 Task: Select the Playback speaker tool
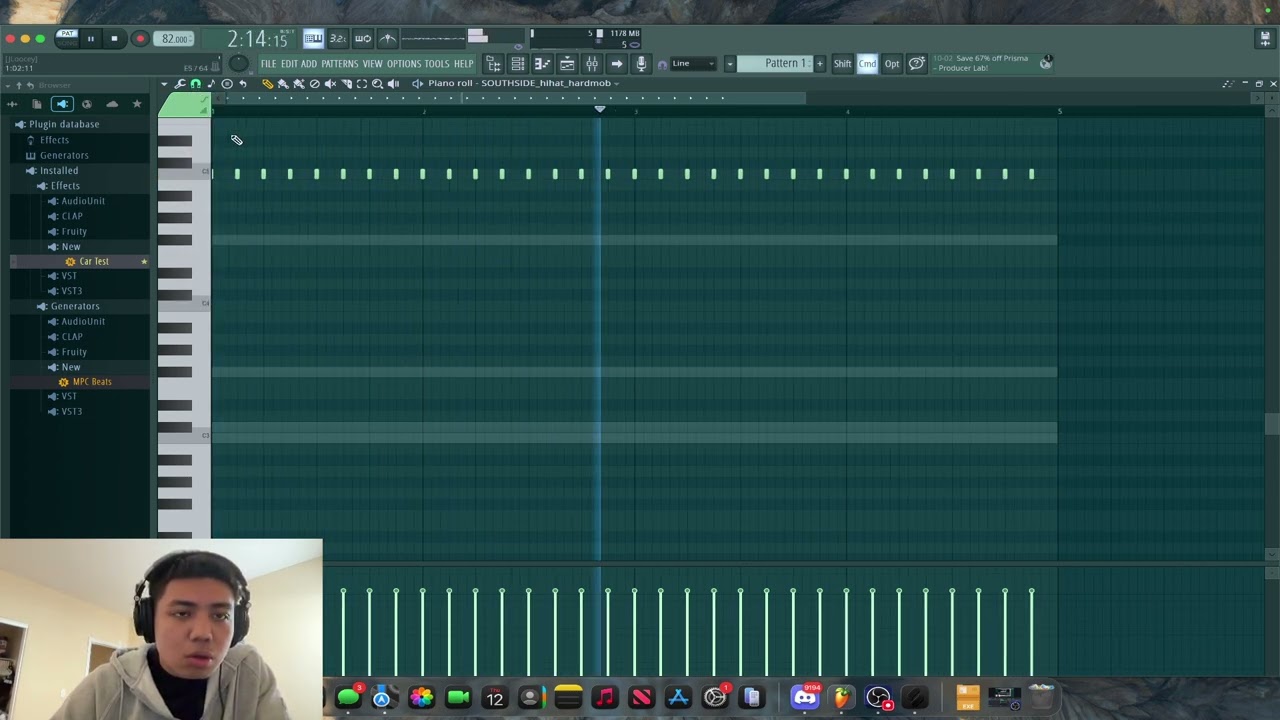(394, 84)
